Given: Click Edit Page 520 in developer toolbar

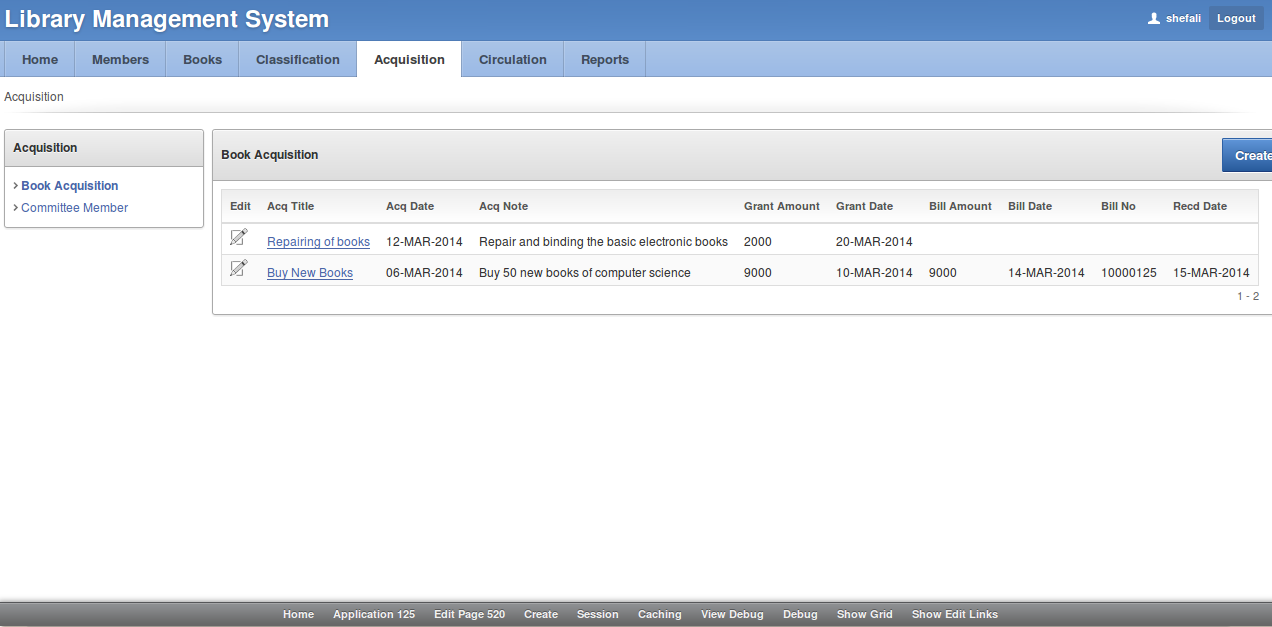Looking at the screenshot, I should pyautogui.click(x=469, y=614).
